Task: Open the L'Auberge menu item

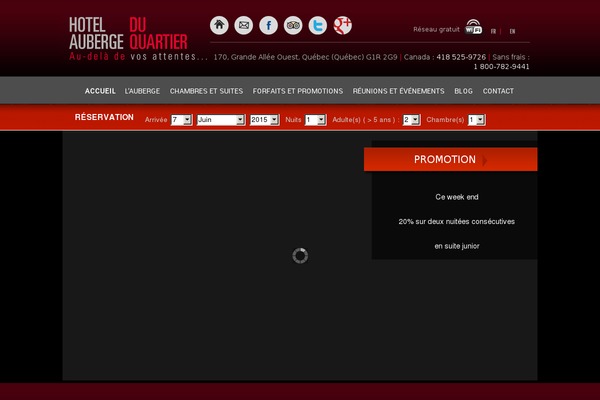Action: coord(142,91)
